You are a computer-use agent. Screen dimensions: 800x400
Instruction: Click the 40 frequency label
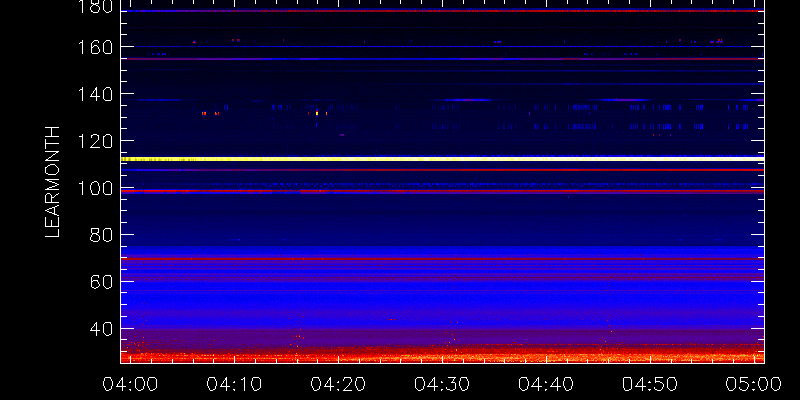[x=101, y=329]
